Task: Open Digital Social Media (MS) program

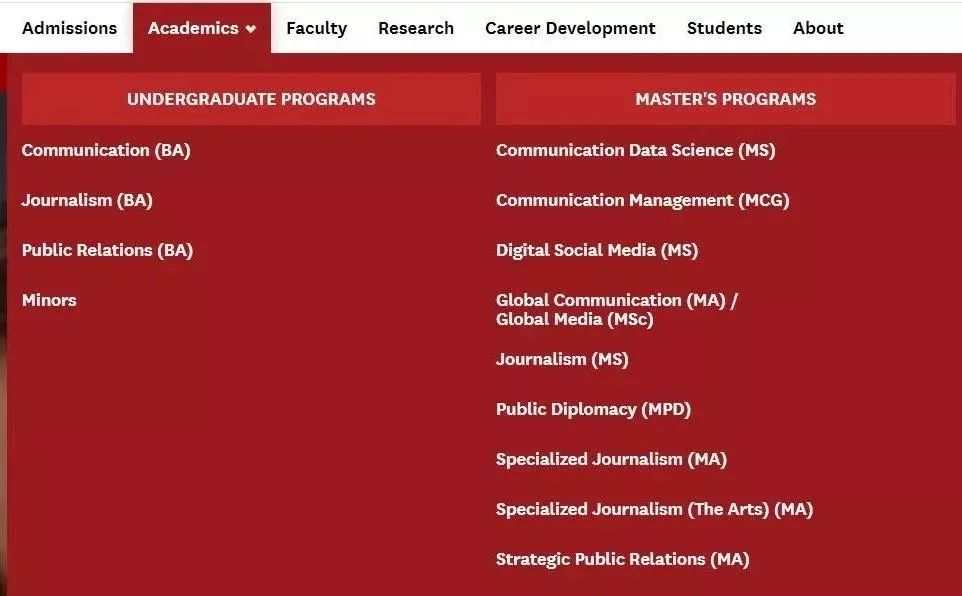Action: pos(596,250)
